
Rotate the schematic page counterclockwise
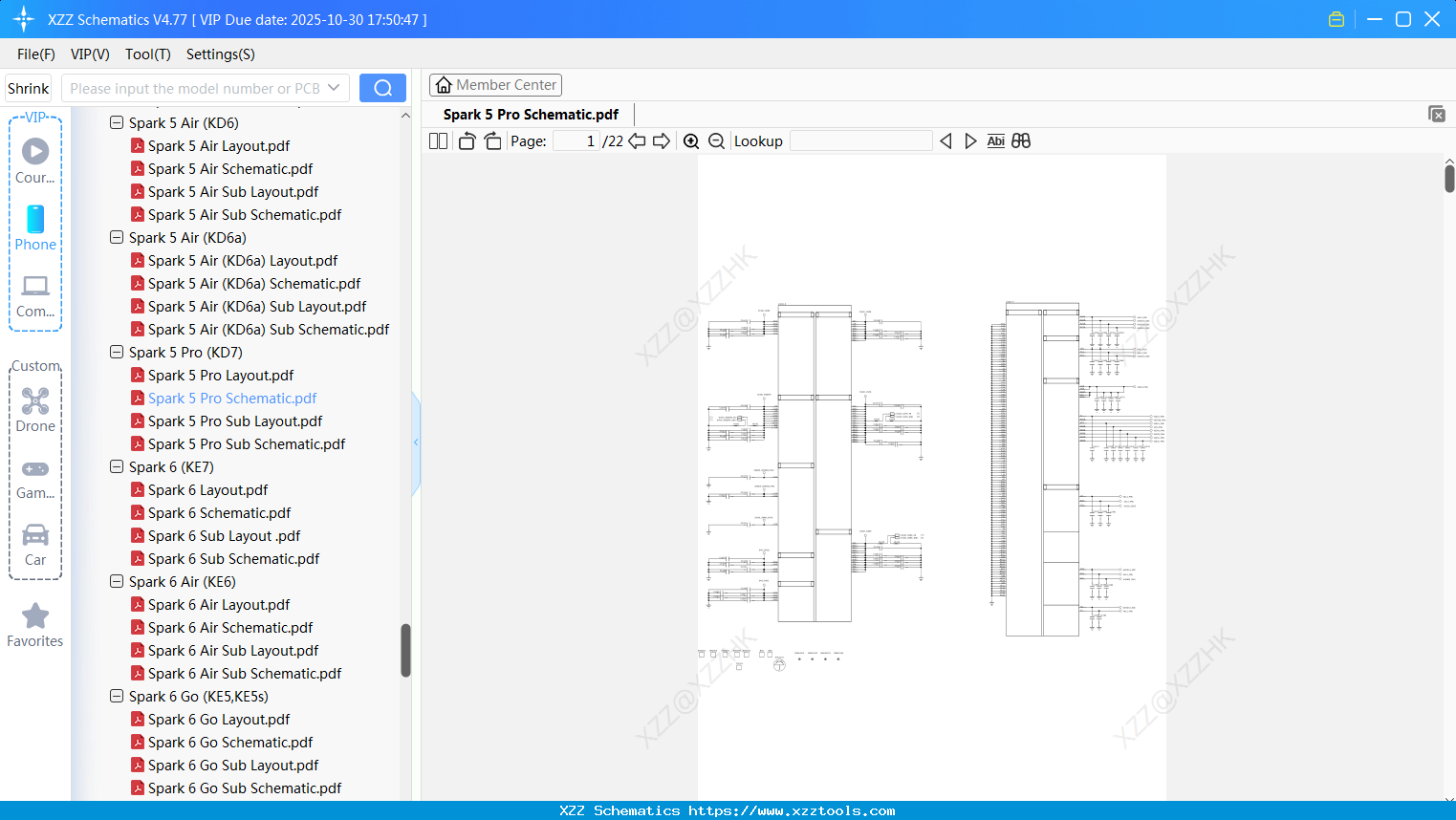tap(466, 140)
